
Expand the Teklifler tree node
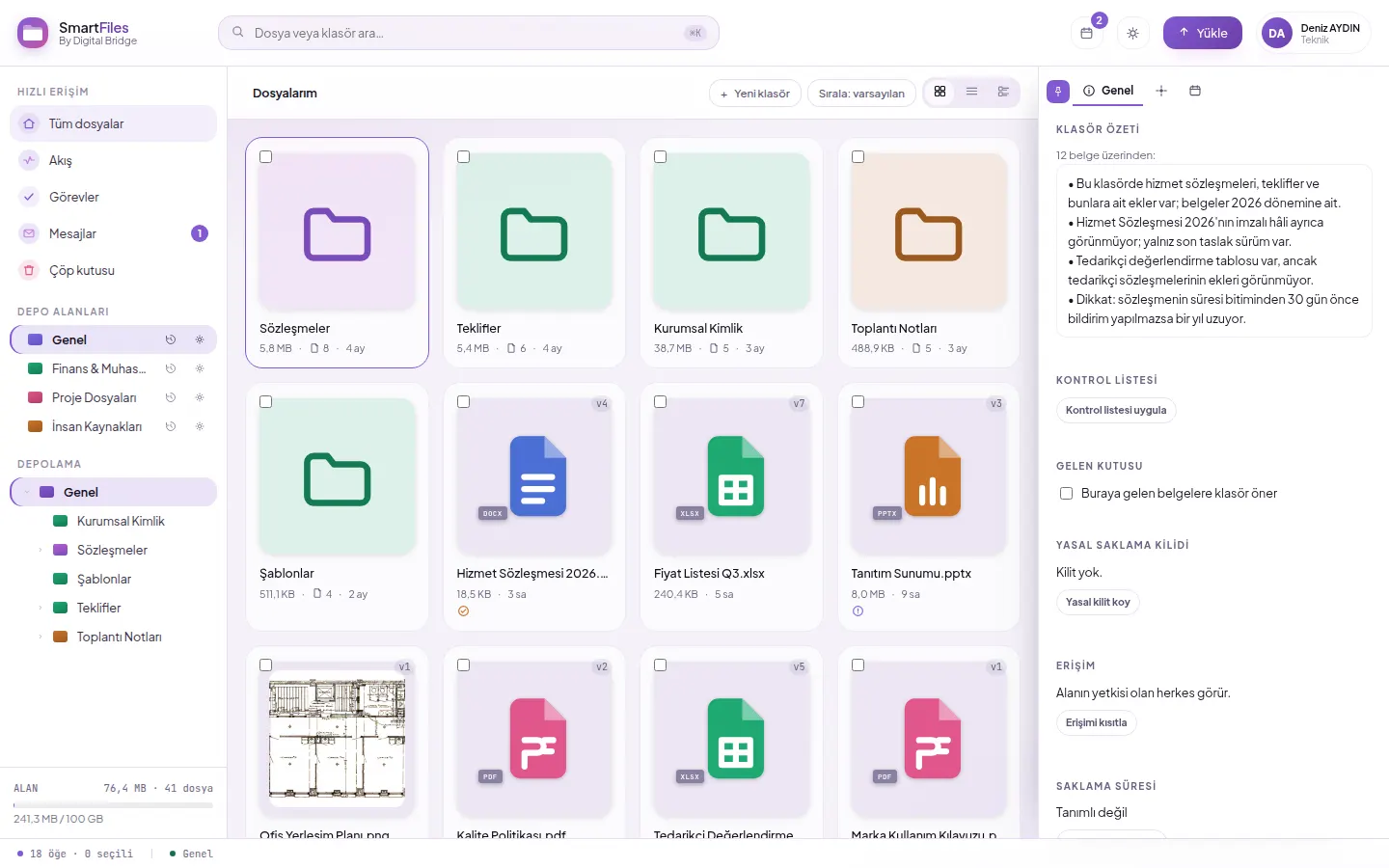[40, 608]
